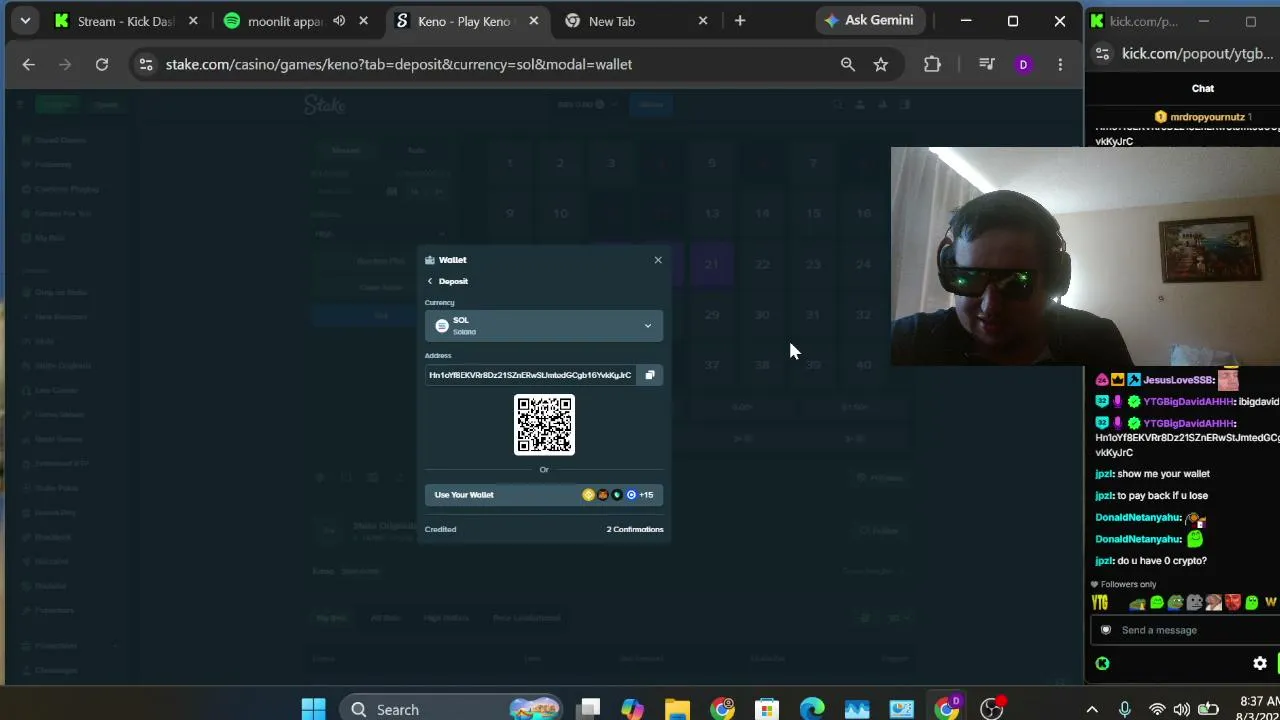This screenshot has height=720, width=1280.
Task: Open the taskbar clock showing 8:37 AM
Action: click(x=1258, y=709)
